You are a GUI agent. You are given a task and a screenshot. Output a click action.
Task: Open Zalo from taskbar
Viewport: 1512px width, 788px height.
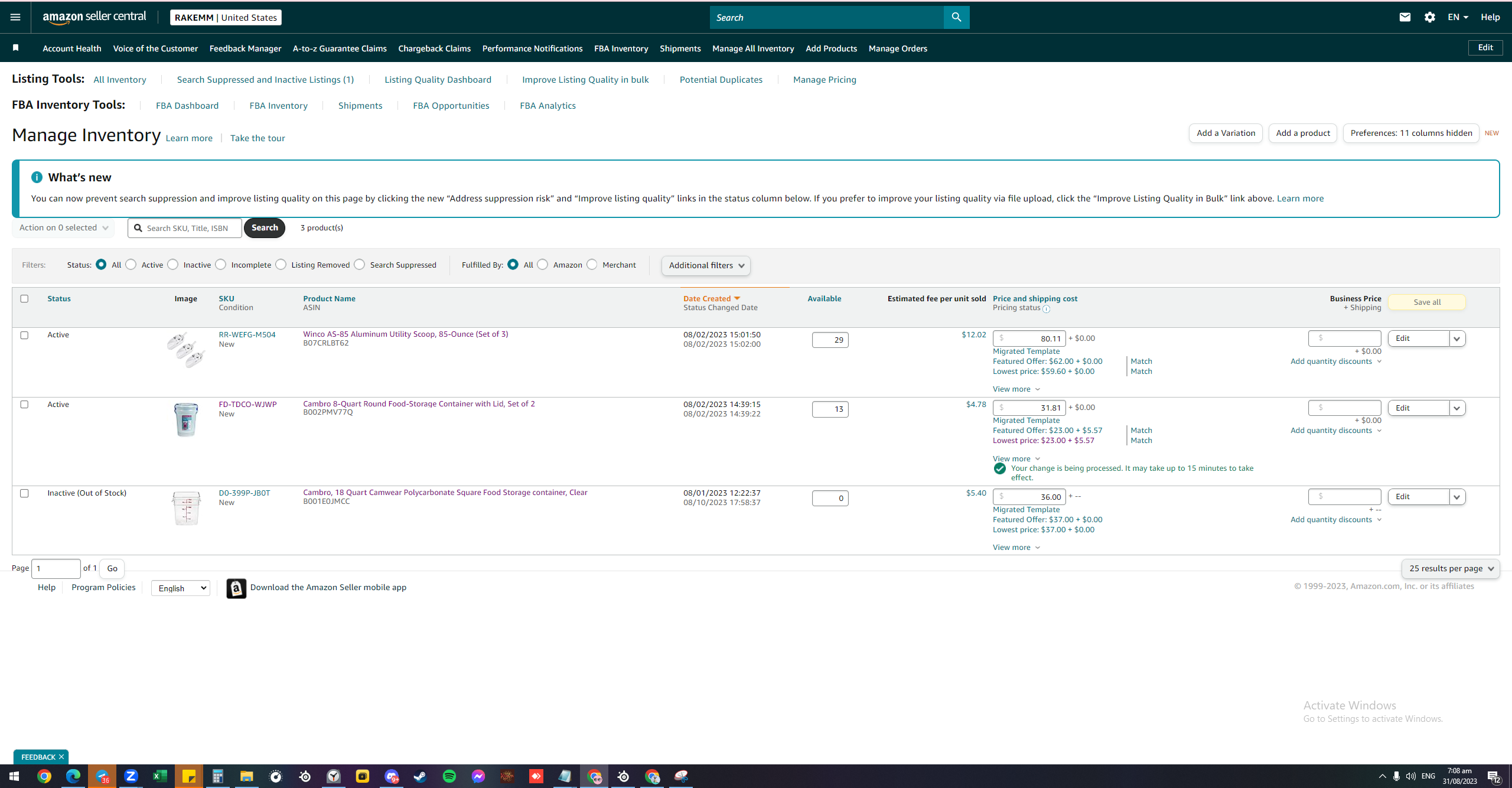pyautogui.click(x=131, y=776)
